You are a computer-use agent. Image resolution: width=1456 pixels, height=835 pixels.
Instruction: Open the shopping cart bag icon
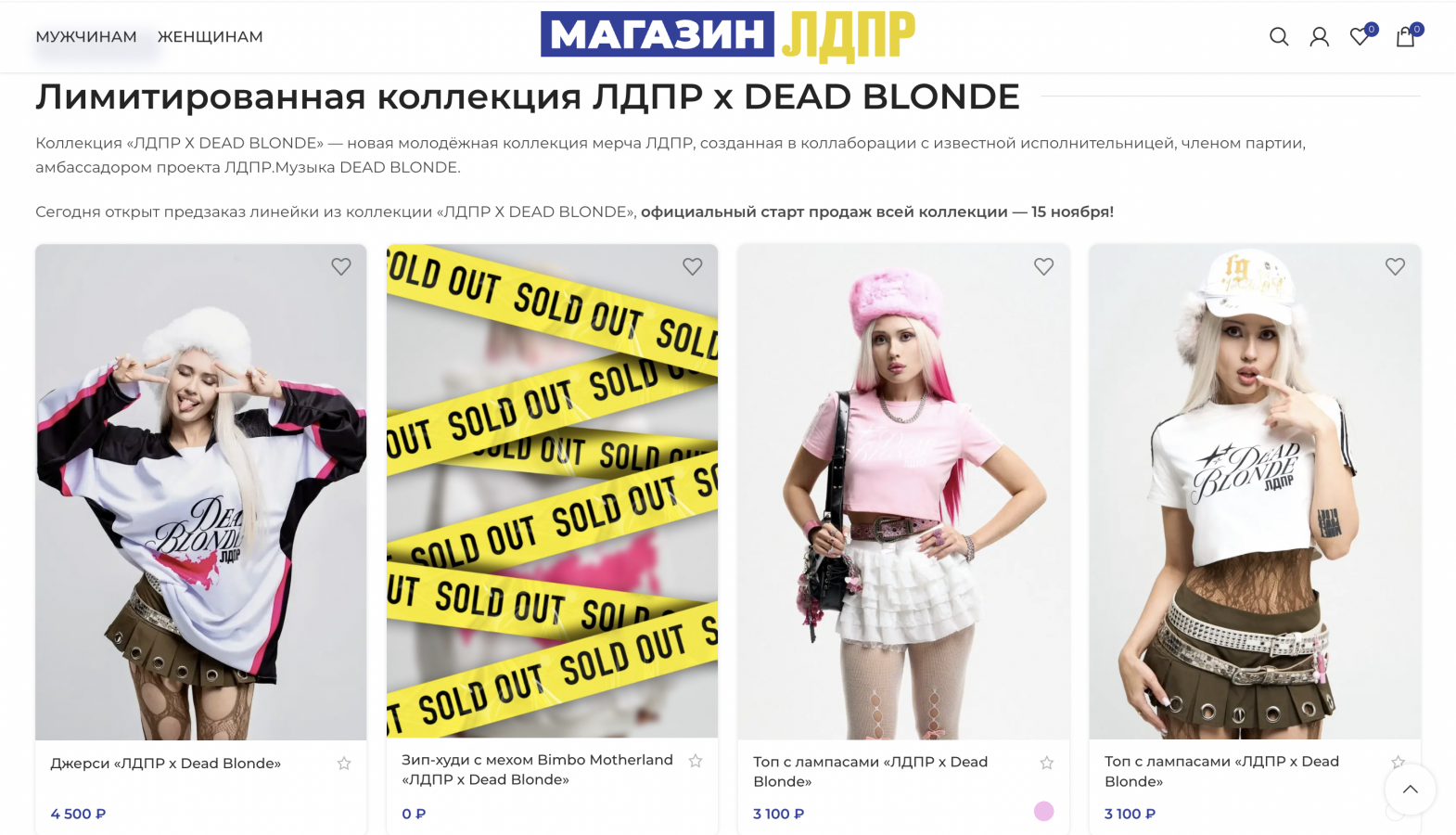(x=1406, y=37)
